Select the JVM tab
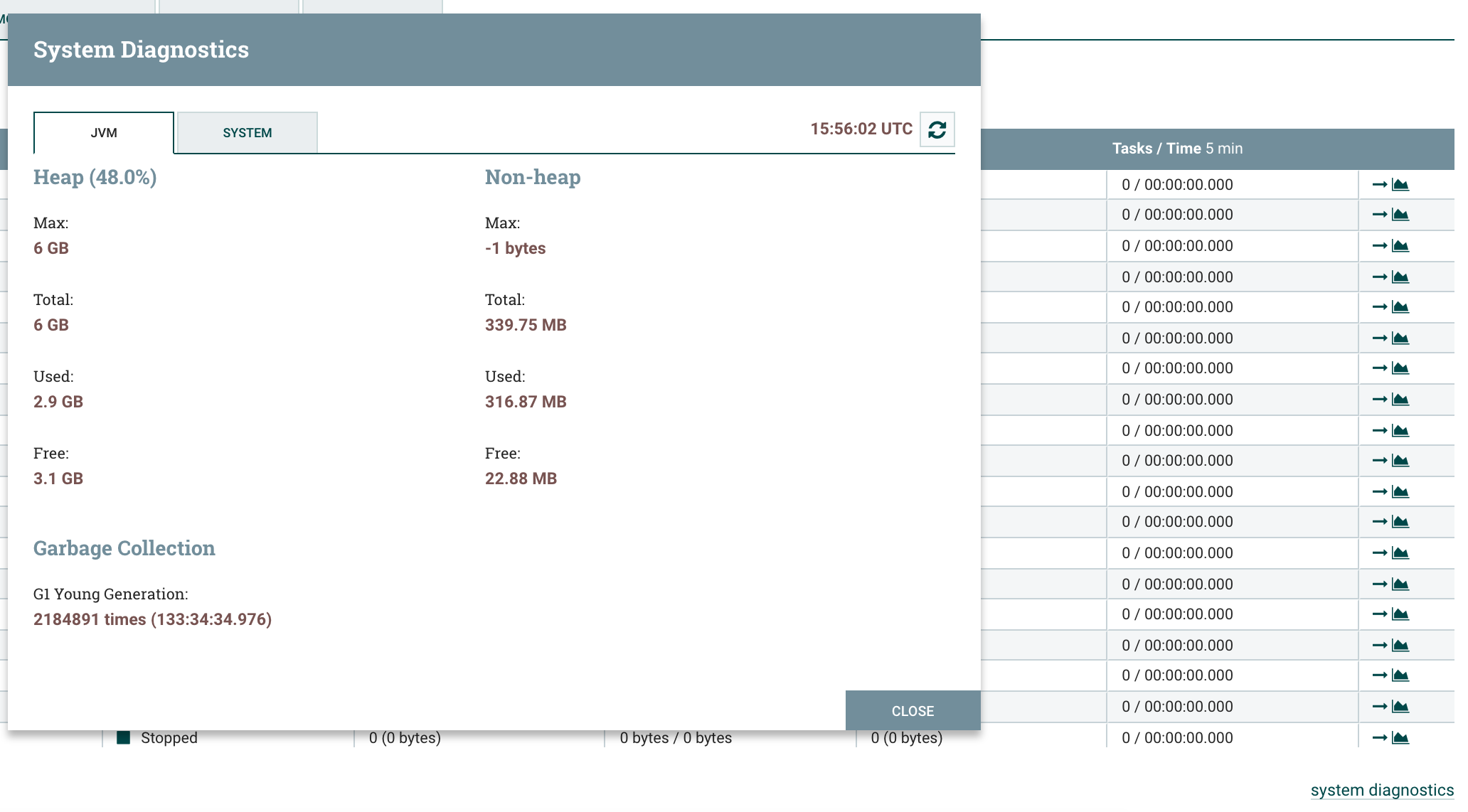 (104, 133)
